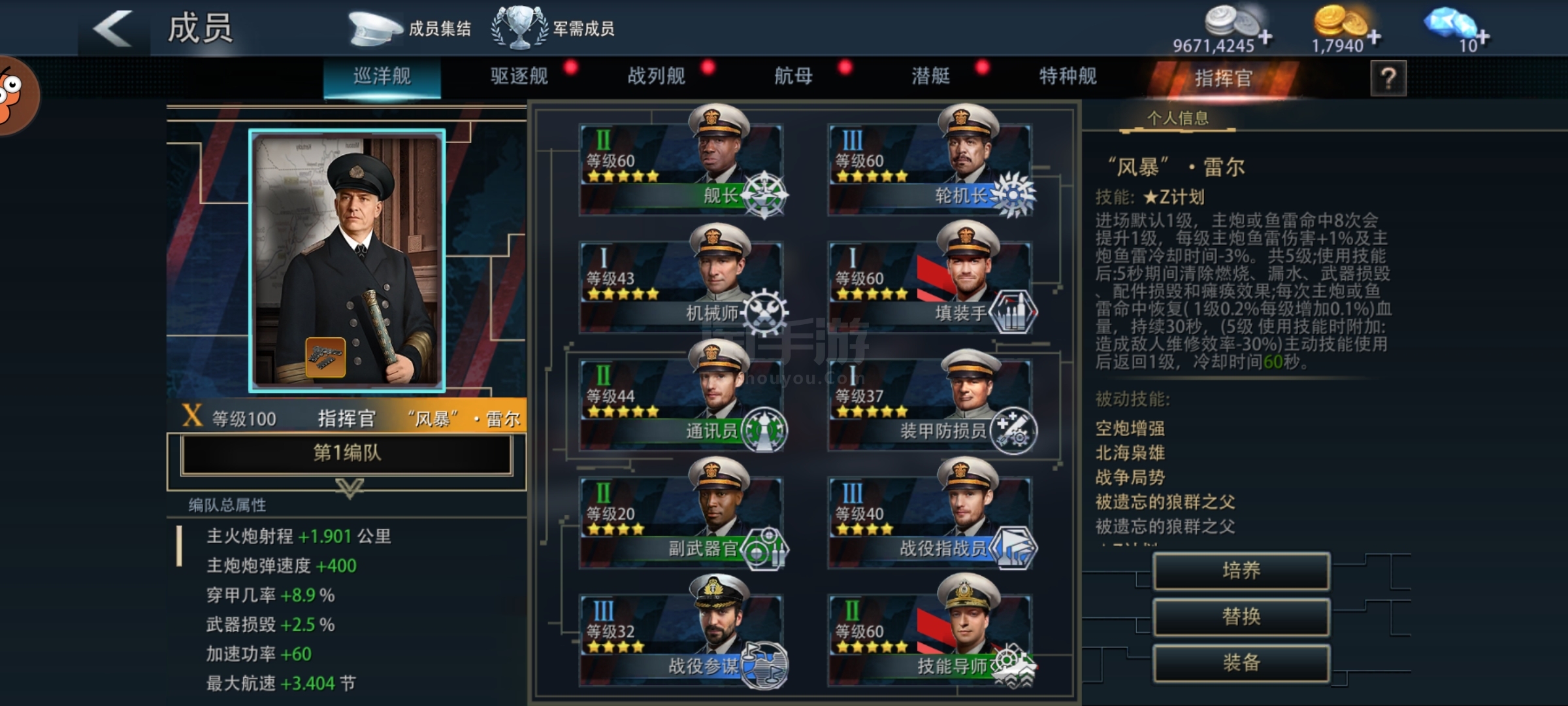This screenshot has height=706, width=1568.
Task: Click the 替换 button
Action: [x=1241, y=616]
